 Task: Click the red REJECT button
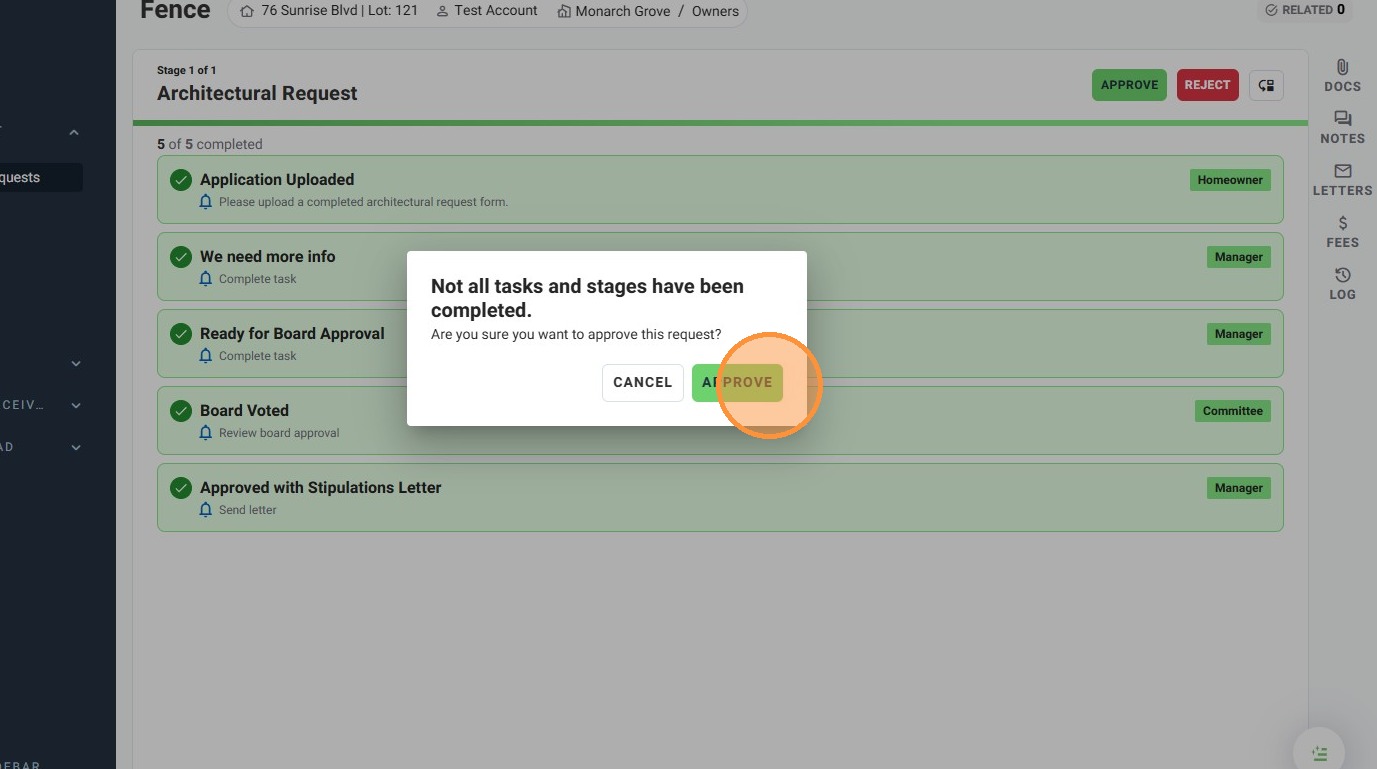(1207, 85)
